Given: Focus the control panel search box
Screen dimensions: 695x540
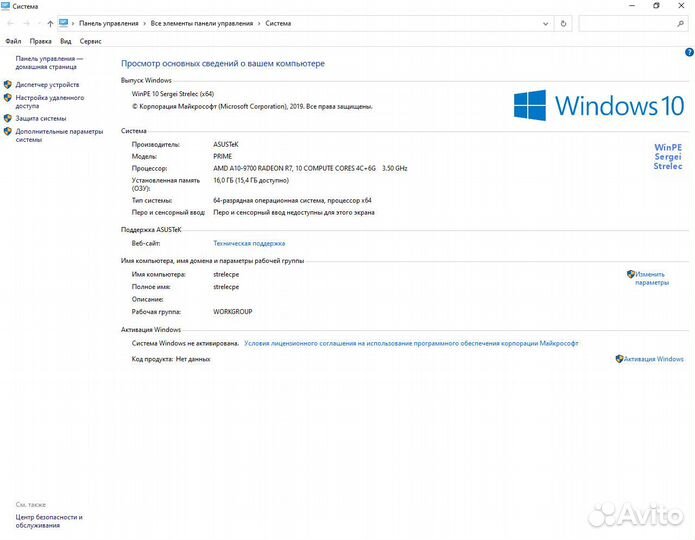Looking at the screenshot, I should pos(627,23).
